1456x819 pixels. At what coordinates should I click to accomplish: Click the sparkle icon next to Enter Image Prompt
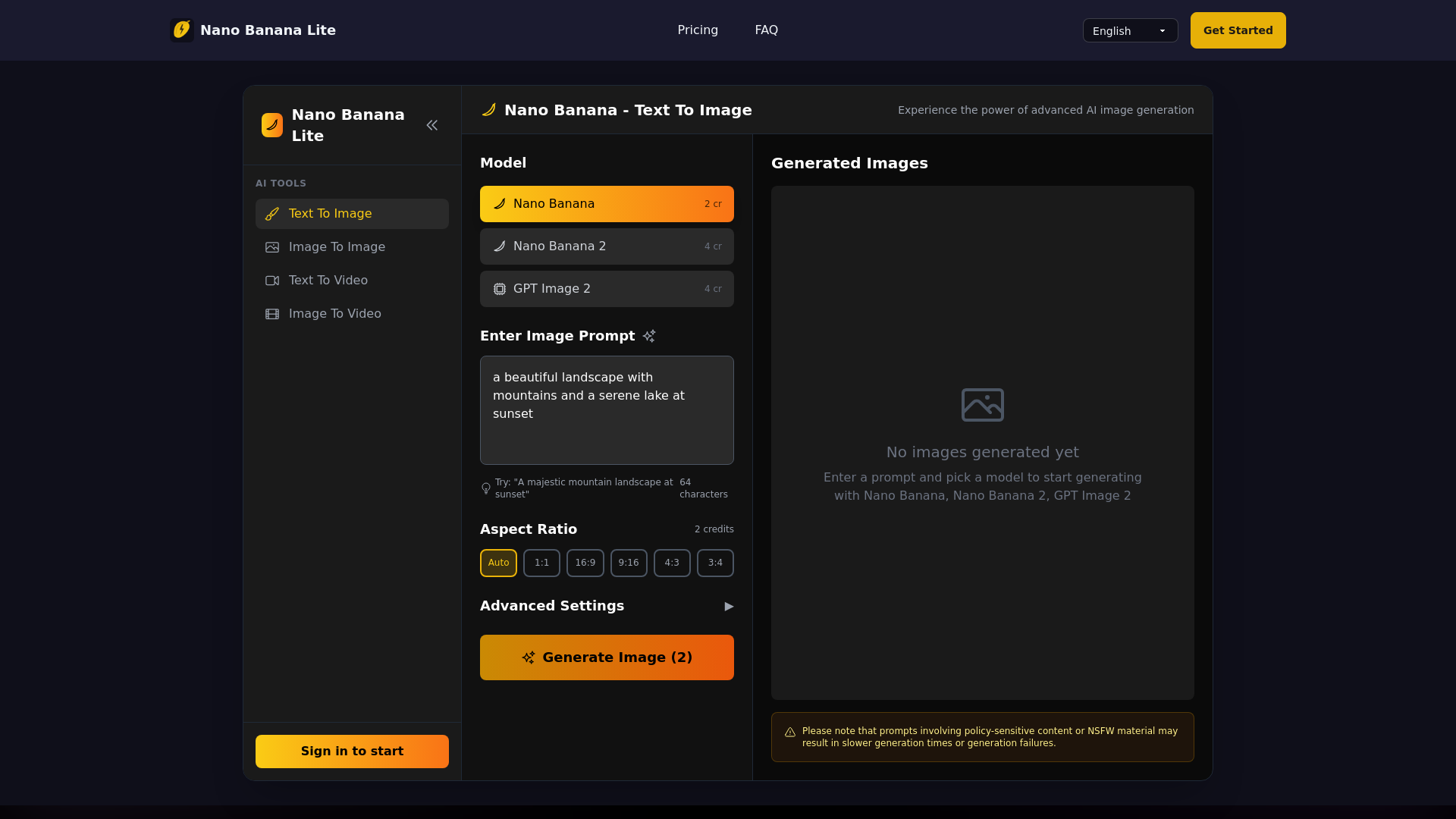(649, 336)
